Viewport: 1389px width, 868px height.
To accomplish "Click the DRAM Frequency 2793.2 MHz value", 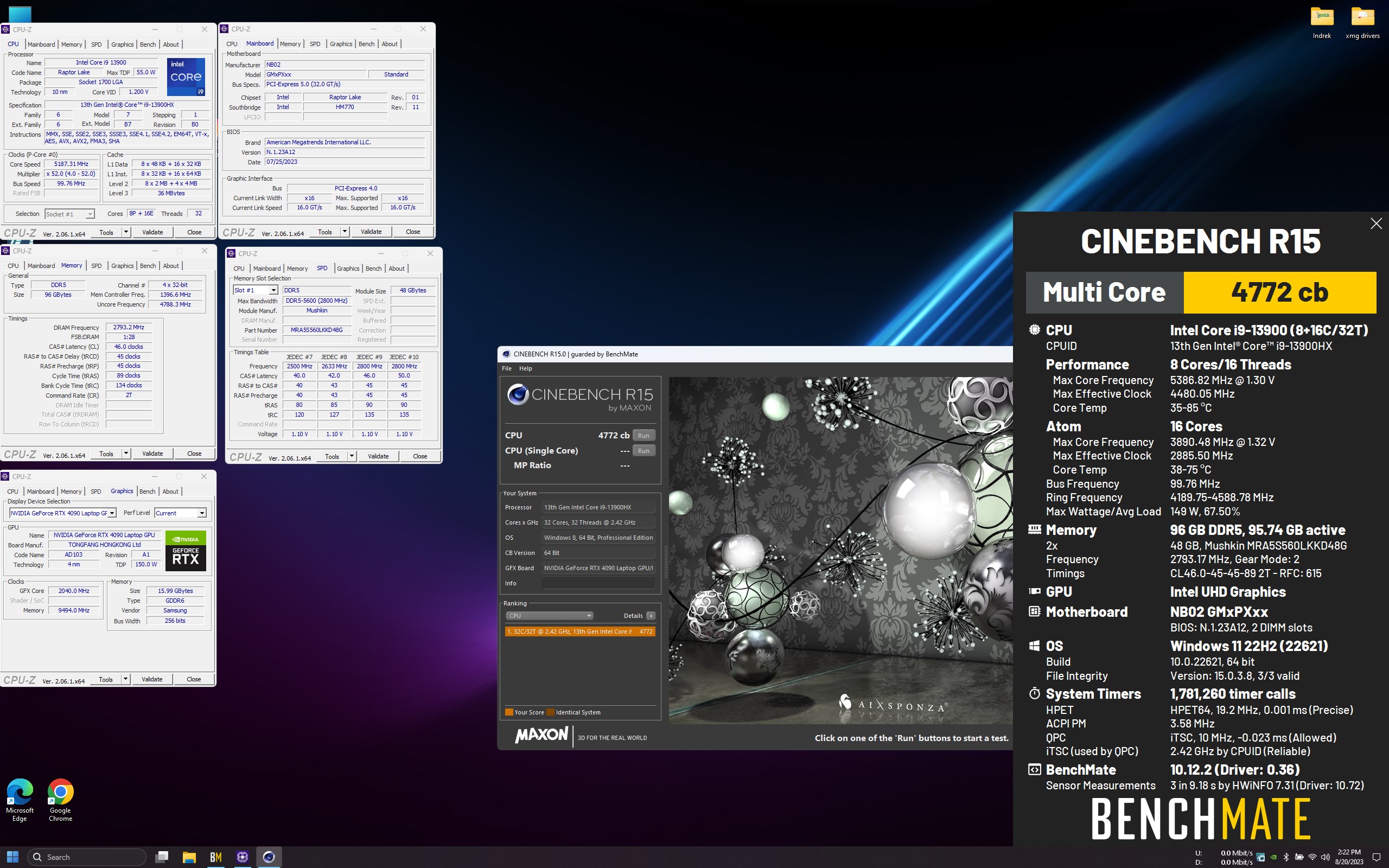I will point(129,327).
